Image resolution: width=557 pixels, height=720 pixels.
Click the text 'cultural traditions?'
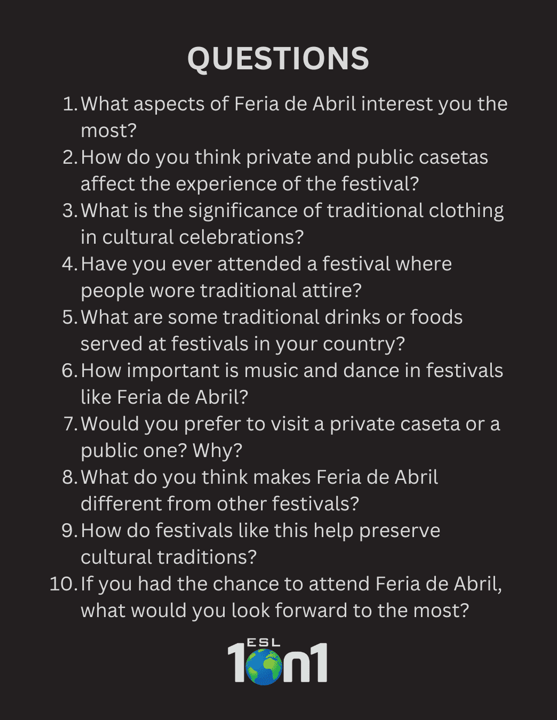[169, 557]
